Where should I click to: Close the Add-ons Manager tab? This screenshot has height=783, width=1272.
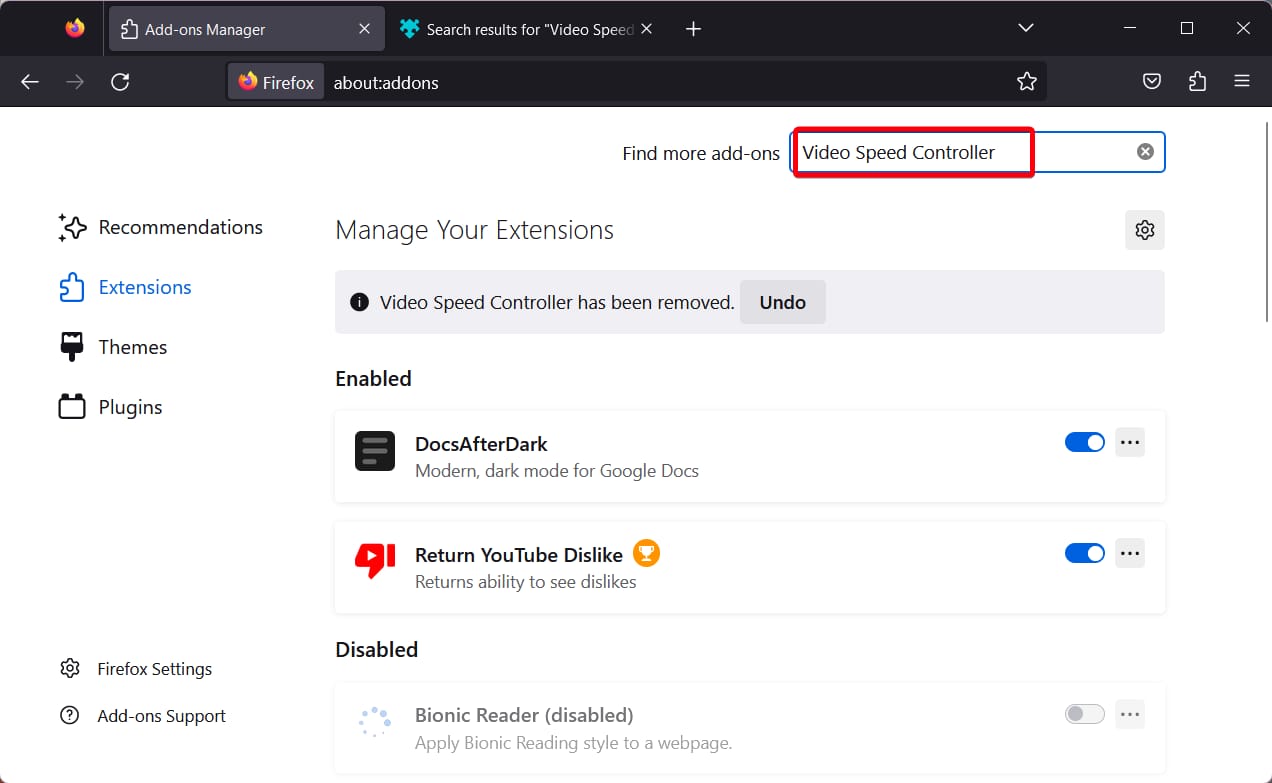coord(364,29)
